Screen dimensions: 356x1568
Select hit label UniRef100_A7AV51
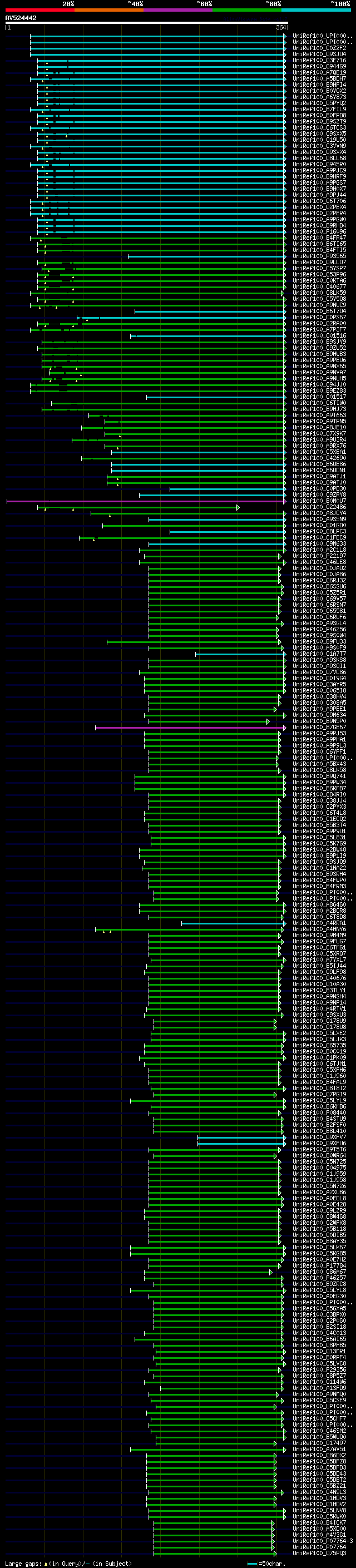coord(319,1450)
